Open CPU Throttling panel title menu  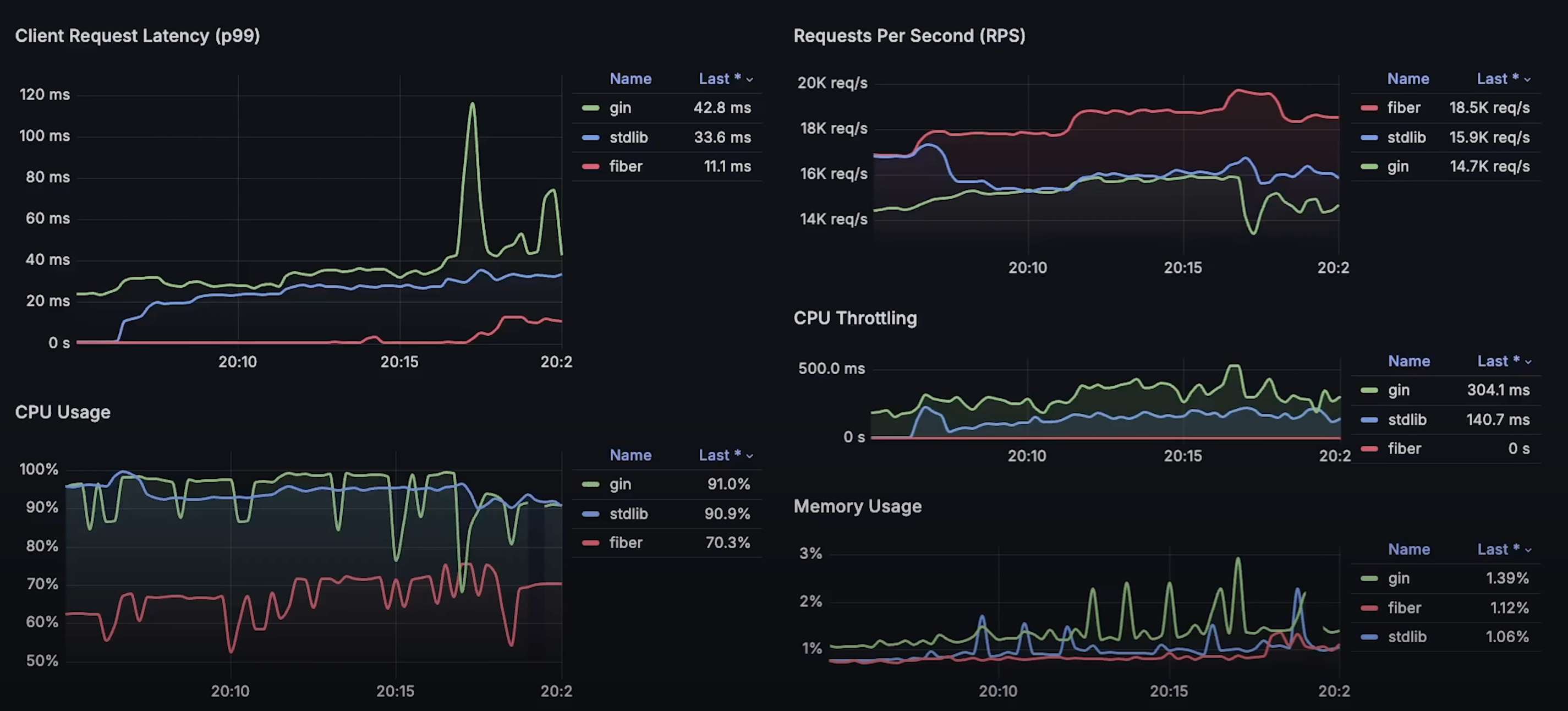point(854,319)
